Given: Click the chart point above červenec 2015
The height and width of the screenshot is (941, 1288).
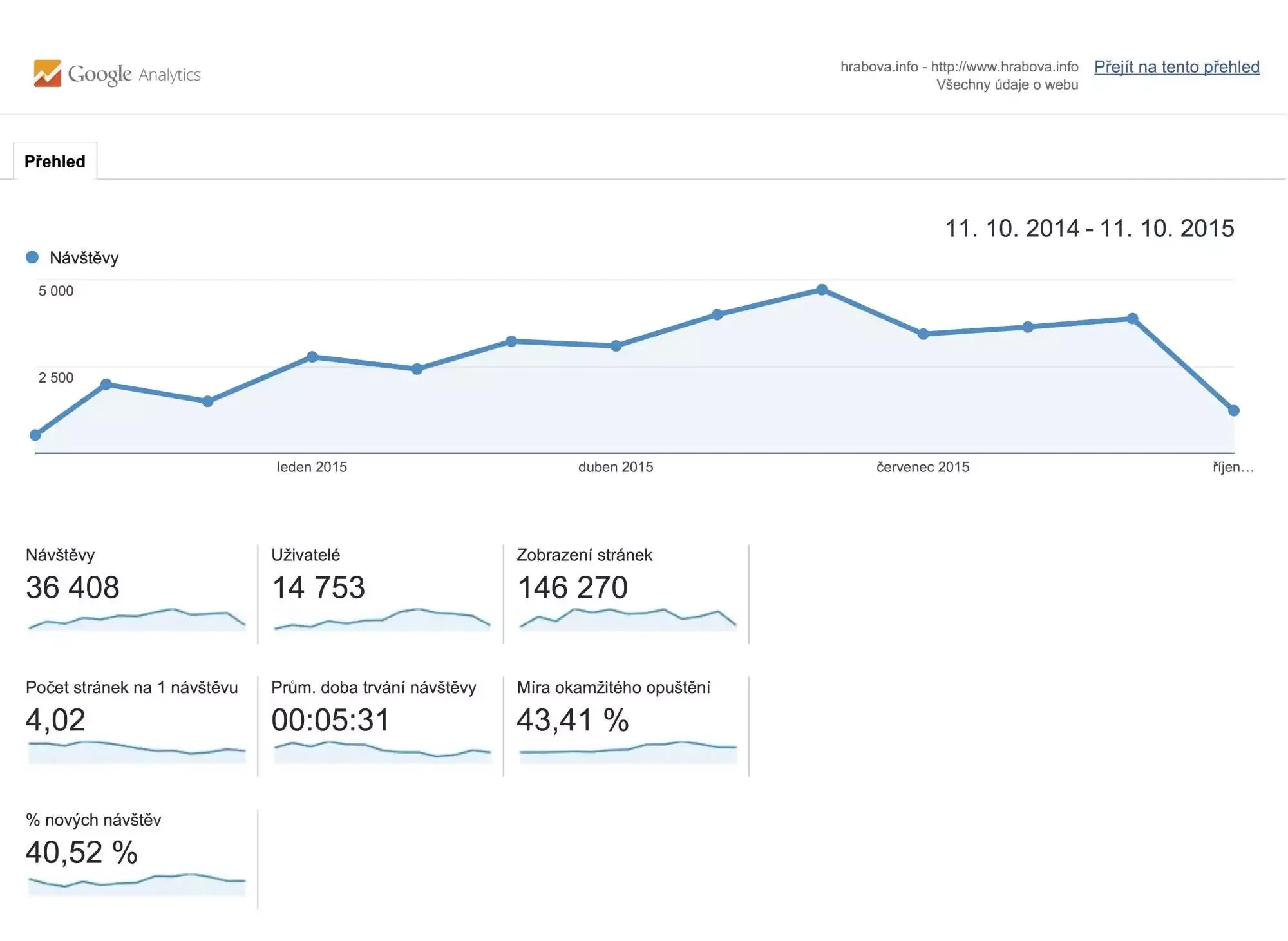Looking at the screenshot, I should click(x=923, y=334).
